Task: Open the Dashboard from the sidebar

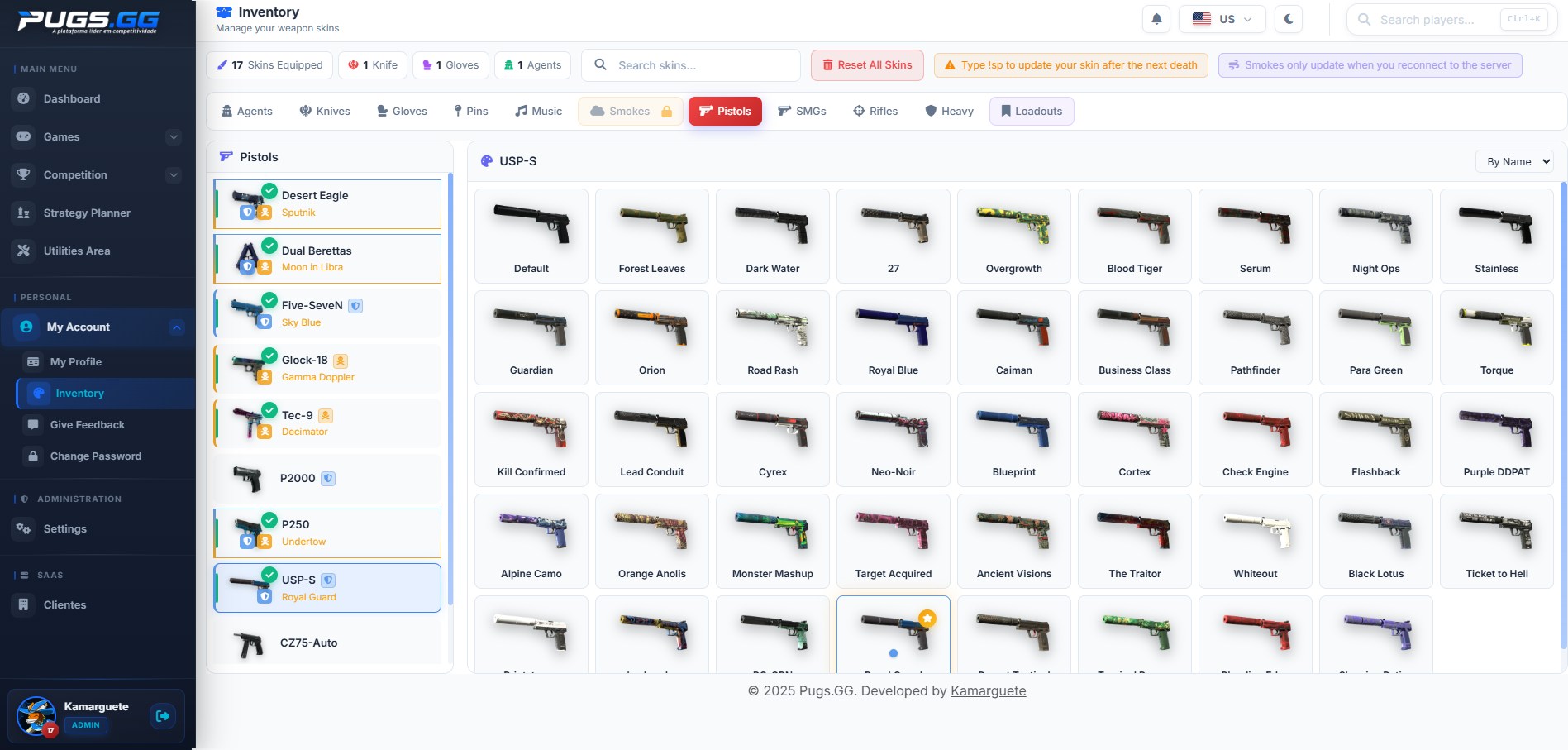Action: point(71,98)
